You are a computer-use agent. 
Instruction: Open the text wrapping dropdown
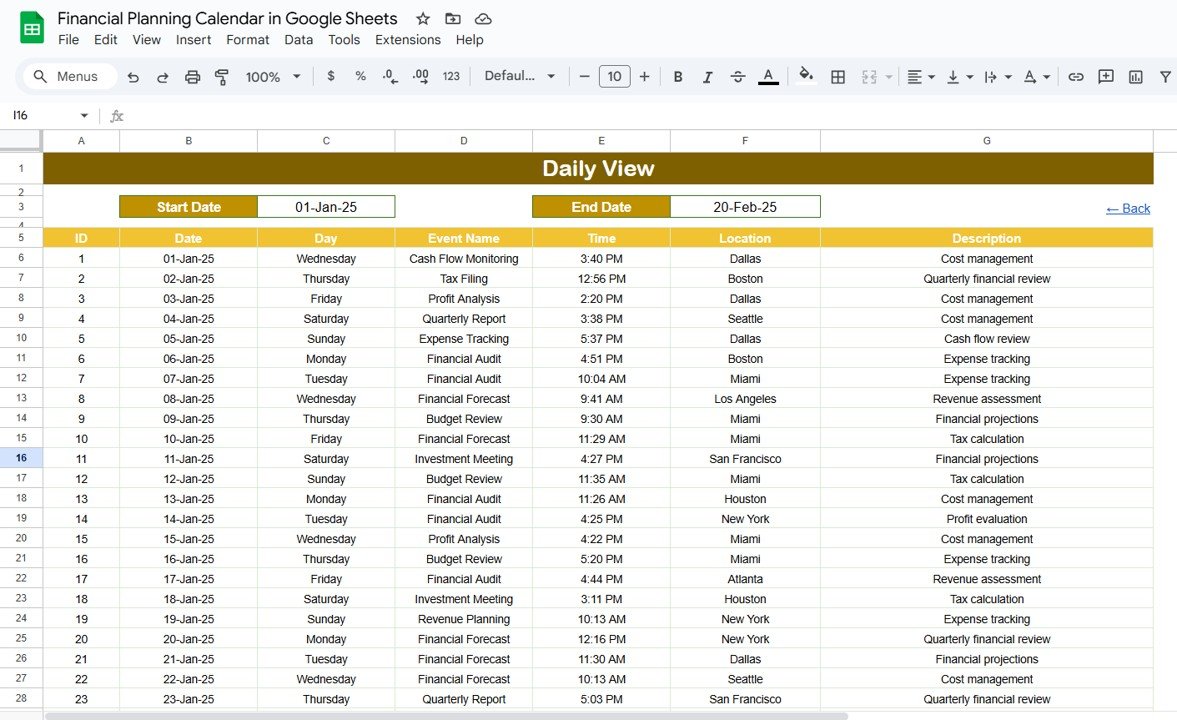pyautogui.click(x=998, y=77)
